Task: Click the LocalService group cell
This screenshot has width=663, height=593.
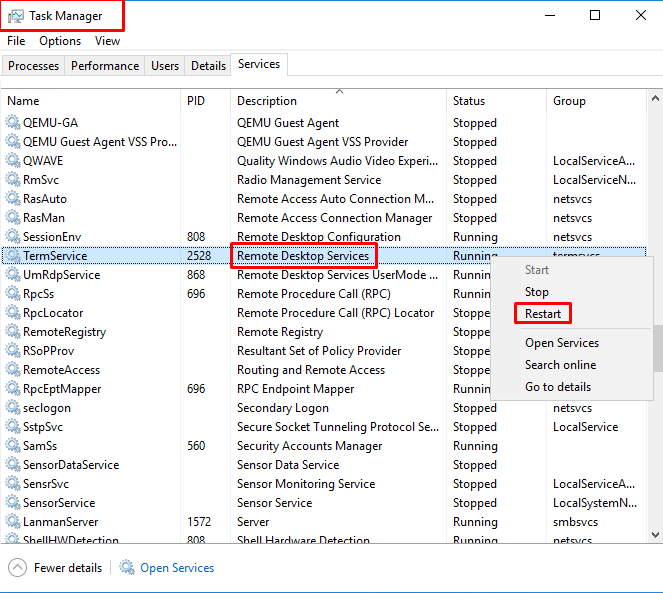Action: pyautogui.click(x=585, y=427)
